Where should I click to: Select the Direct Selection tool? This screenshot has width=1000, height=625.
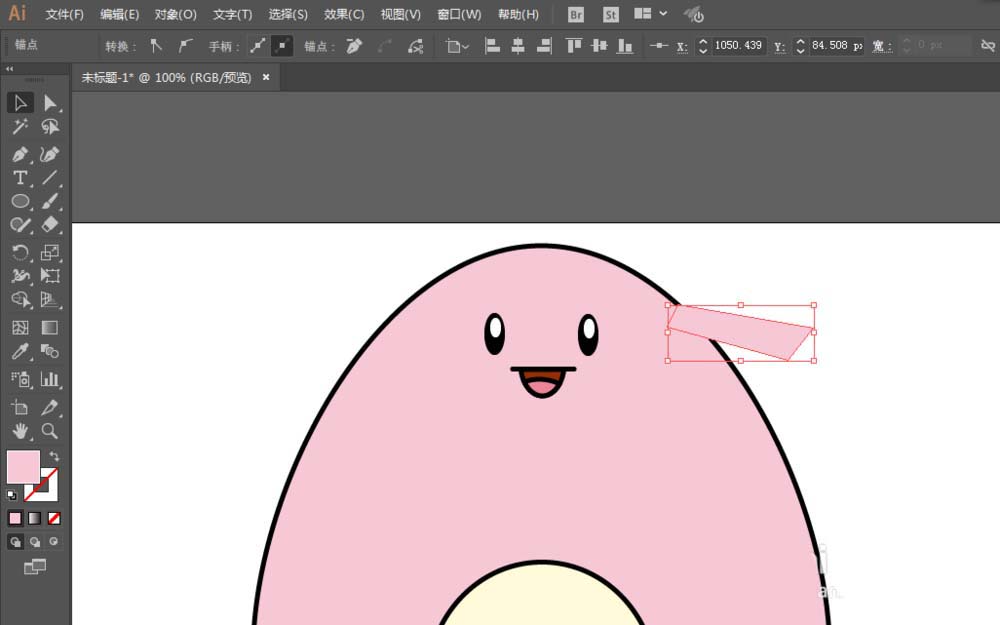pos(50,103)
